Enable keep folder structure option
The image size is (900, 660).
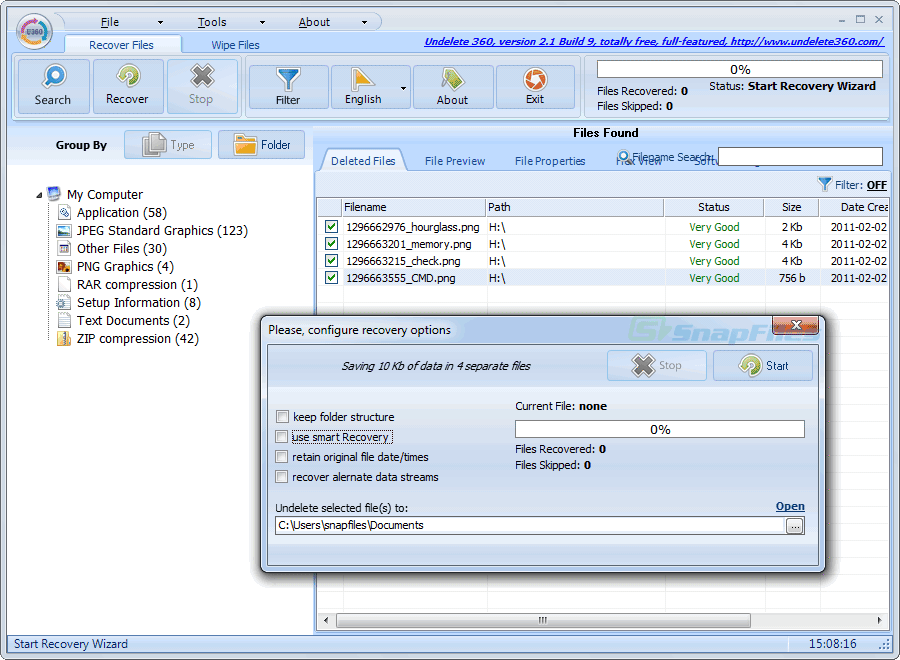click(x=282, y=417)
